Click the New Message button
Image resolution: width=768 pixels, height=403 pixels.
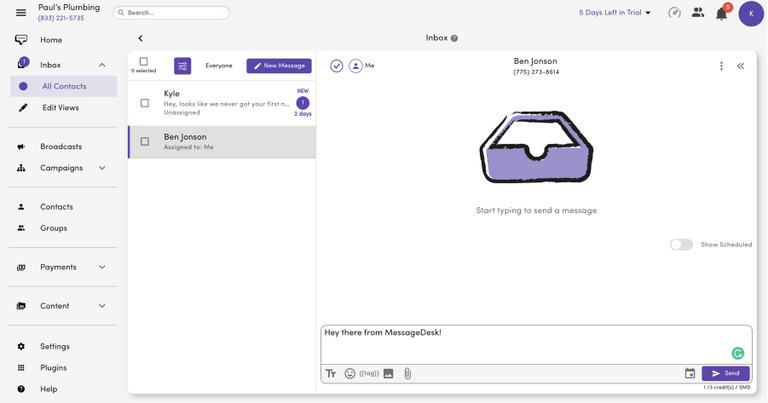[x=279, y=66]
